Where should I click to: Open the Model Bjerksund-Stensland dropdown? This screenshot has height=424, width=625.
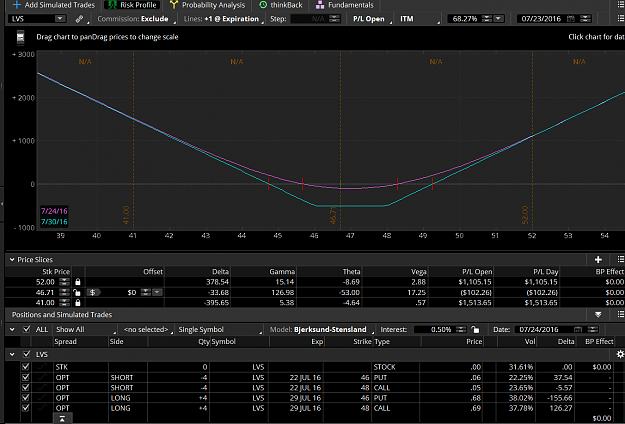[322, 330]
